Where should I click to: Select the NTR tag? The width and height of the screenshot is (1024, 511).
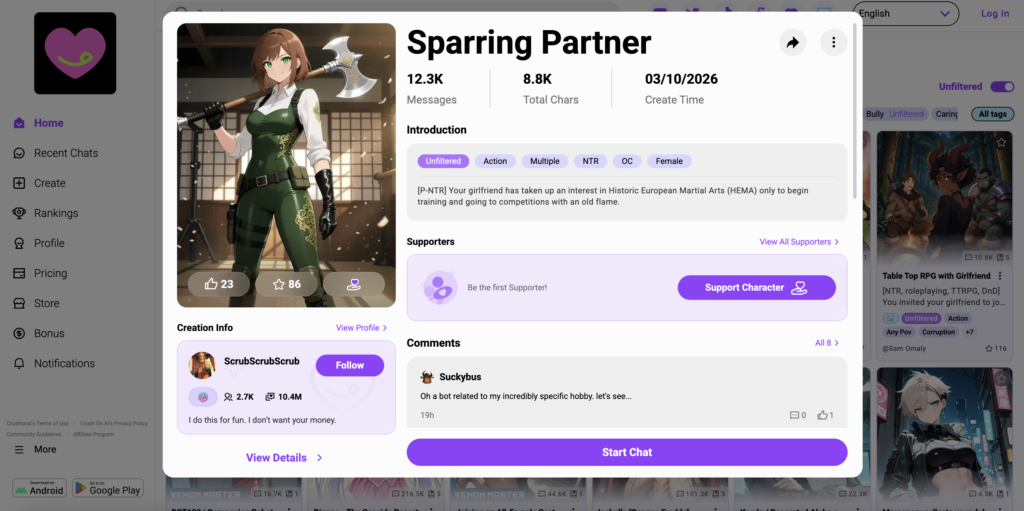coord(590,161)
